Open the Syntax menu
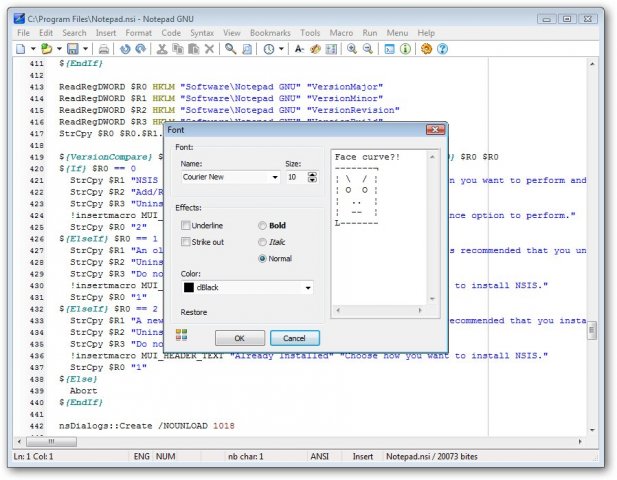Image resolution: width=617 pixels, height=480 pixels. click(203, 33)
